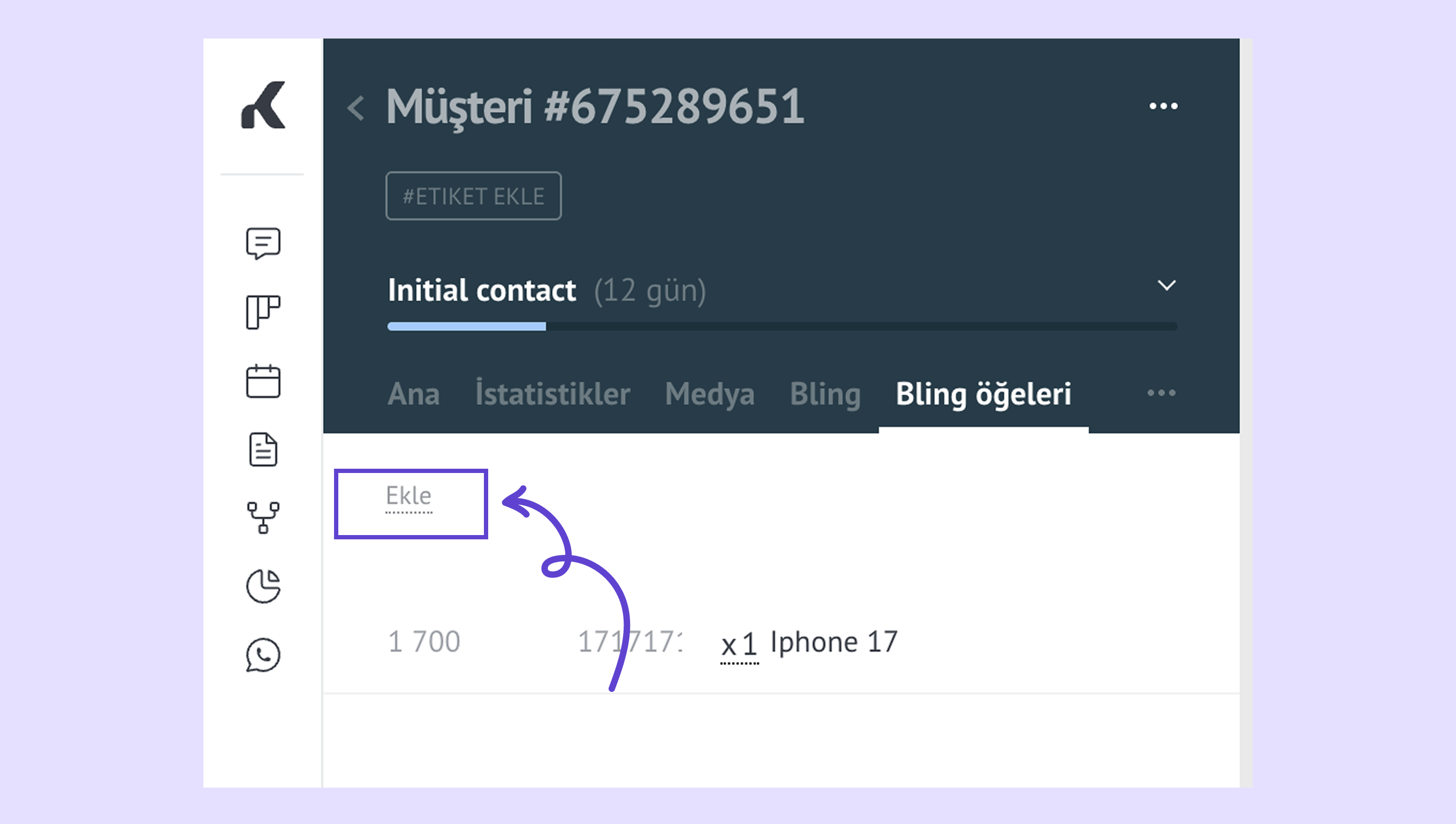
Task: Click the Ekle link
Action: tap(409, 497)
